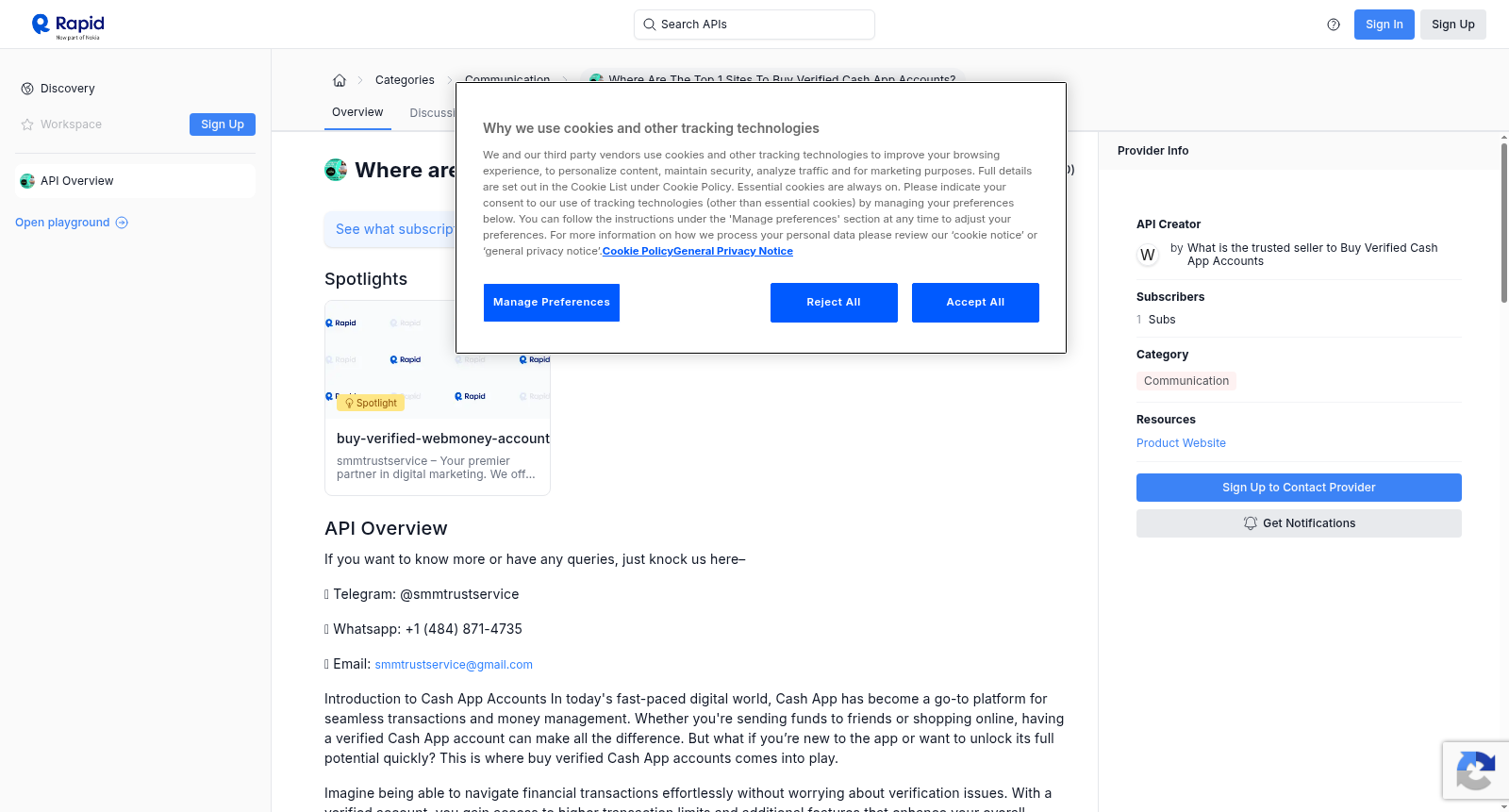Image resolution: width=1509 pixels, height=812 pixels.
Task: Select Workspace in the sidebar
Action: point(71,124)
